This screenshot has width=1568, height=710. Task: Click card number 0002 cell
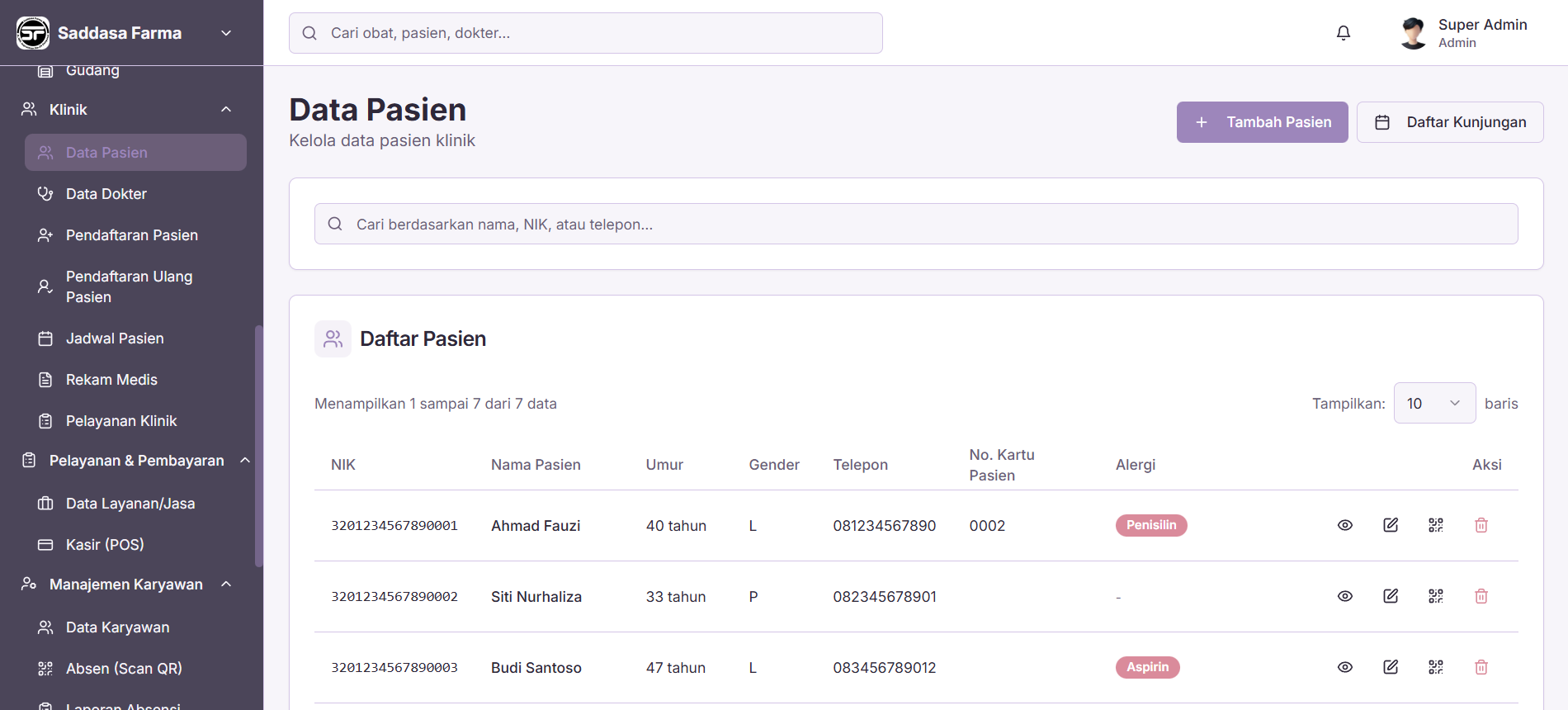click(987, 525)
